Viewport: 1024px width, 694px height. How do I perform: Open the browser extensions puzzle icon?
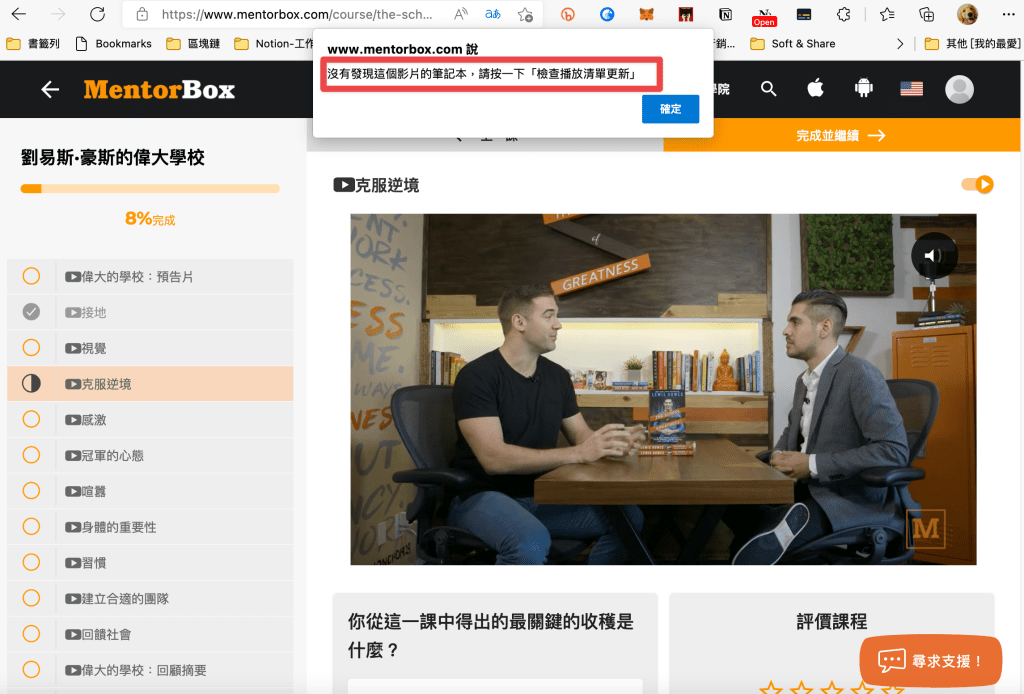(843, 14)
